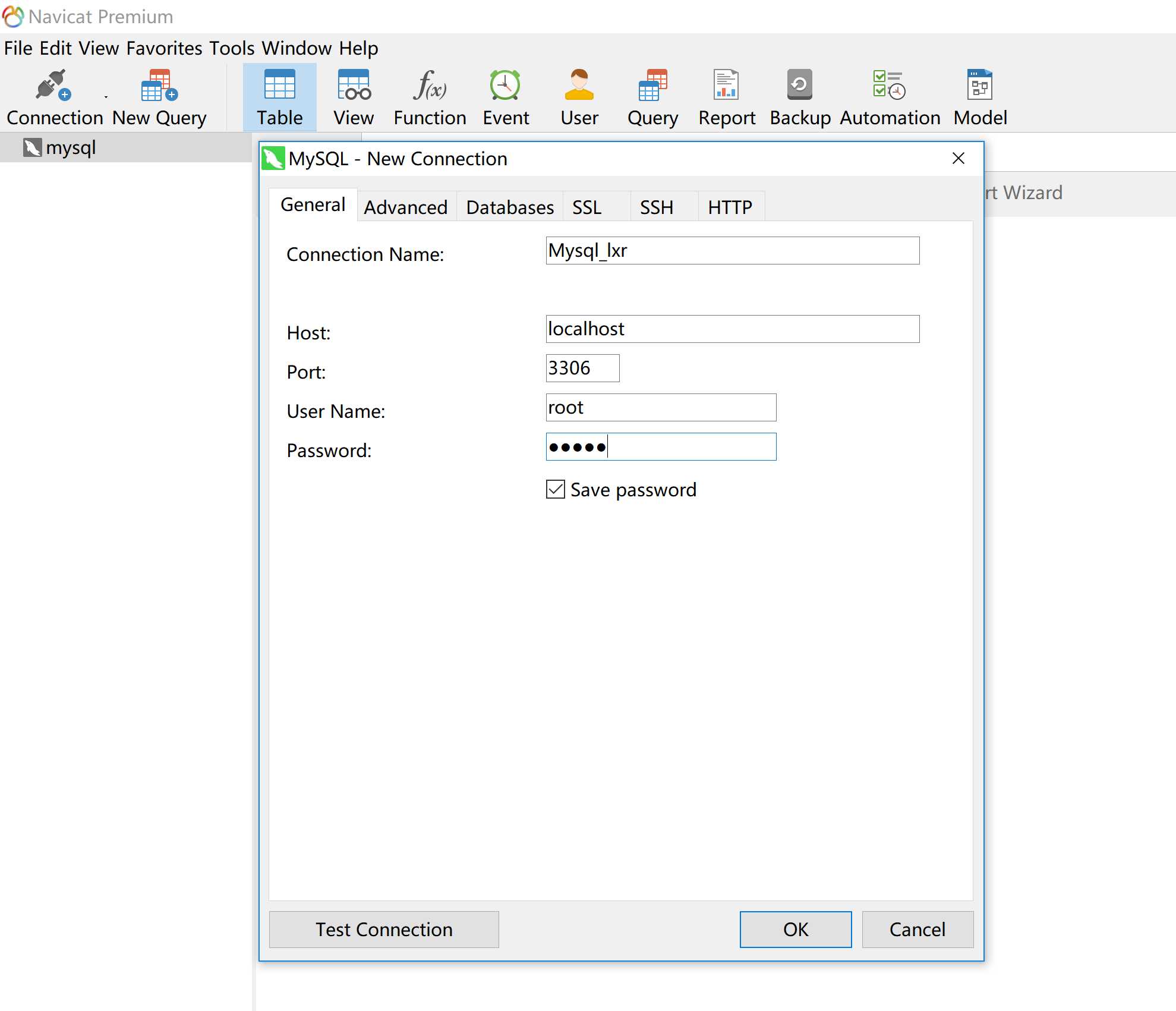This screenshot has width=1176, height=1011.
Task: Close the New Connection dialog
Action: coord(958,158)
